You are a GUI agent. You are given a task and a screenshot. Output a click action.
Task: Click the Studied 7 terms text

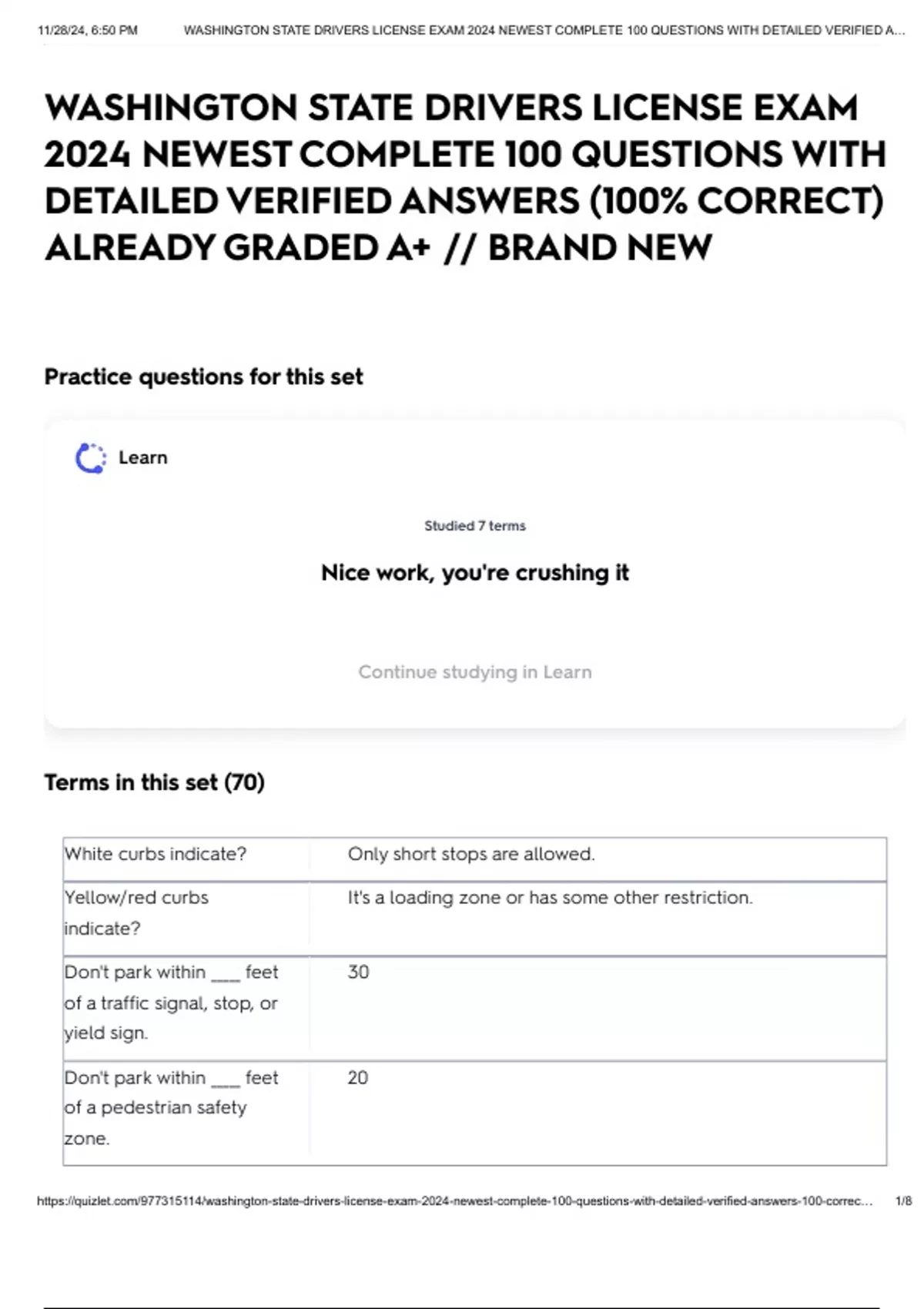474,526
